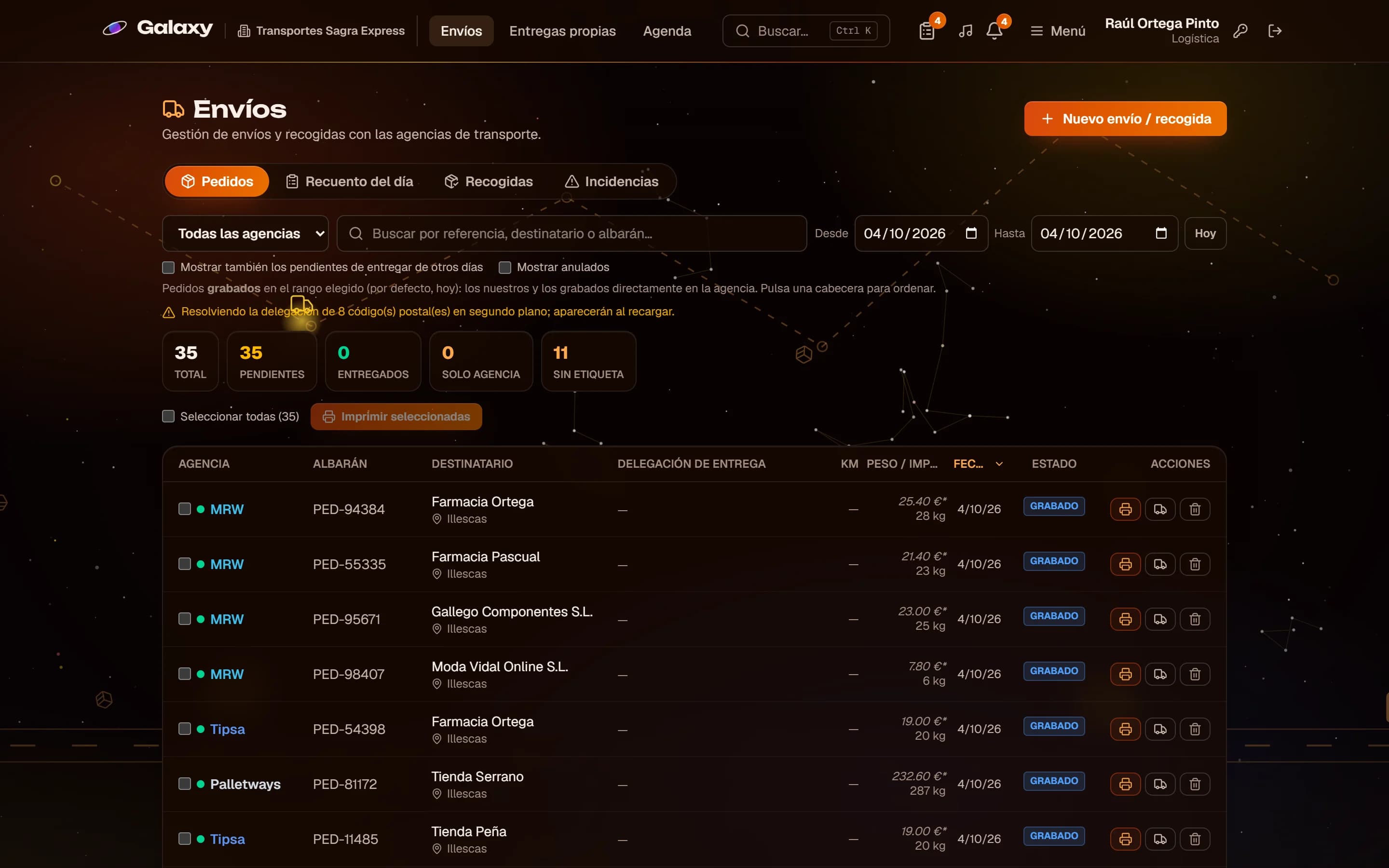This screenshot has height=868, width=1389.
Task: Click Nuevo envío / recogida button
Action: point(1125,119)
